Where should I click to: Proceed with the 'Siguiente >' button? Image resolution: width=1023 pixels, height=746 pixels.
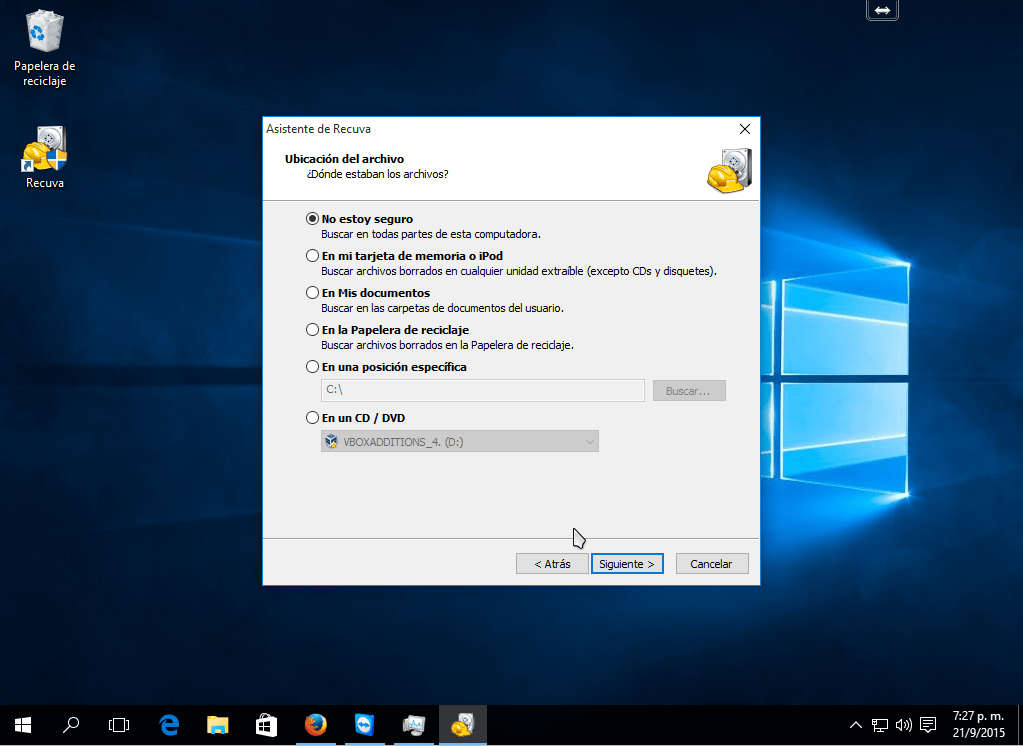pyautogui.click(x=627, y=564)
